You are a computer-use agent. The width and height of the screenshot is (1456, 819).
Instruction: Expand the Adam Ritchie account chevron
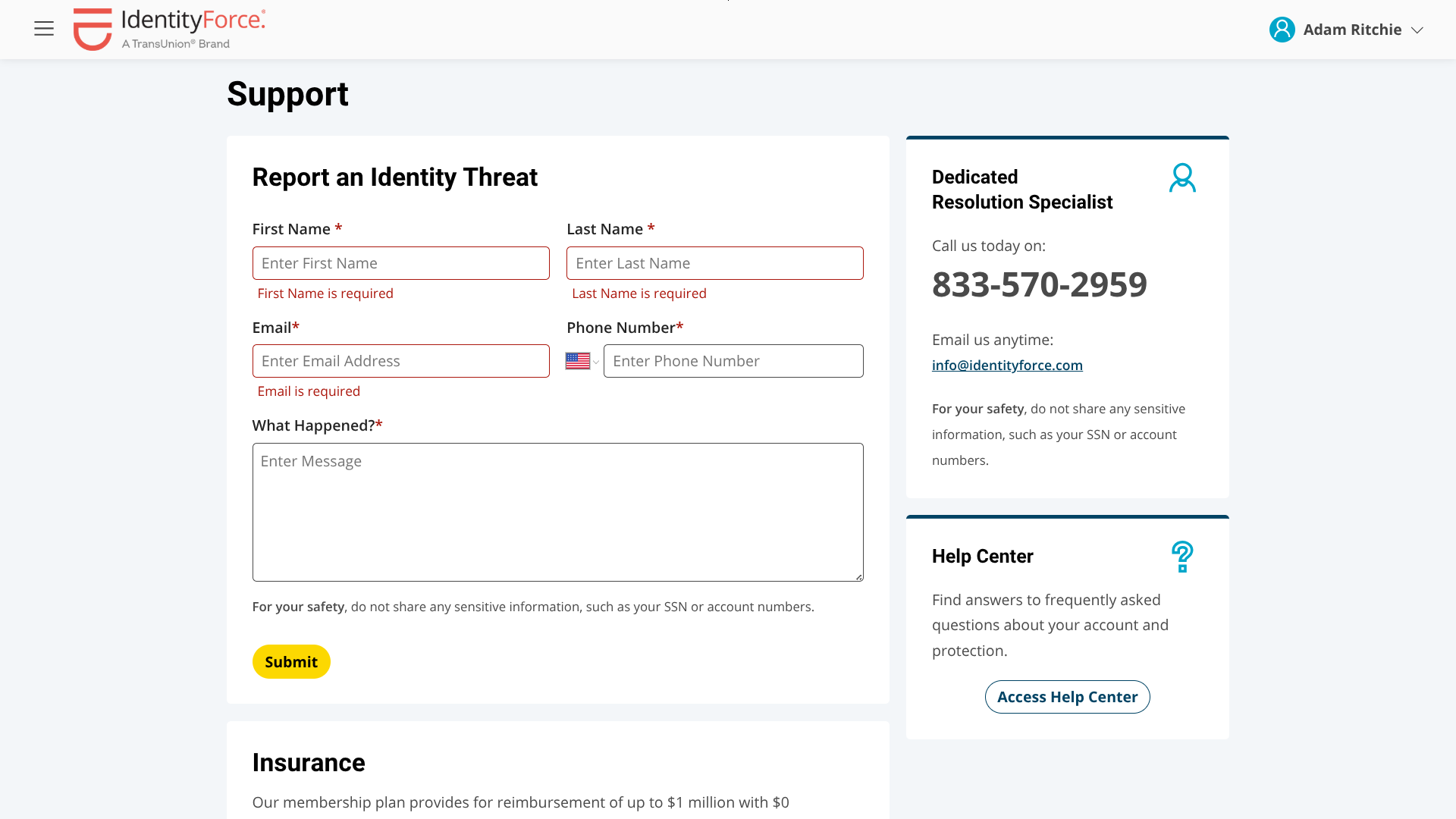[1417, 30]
